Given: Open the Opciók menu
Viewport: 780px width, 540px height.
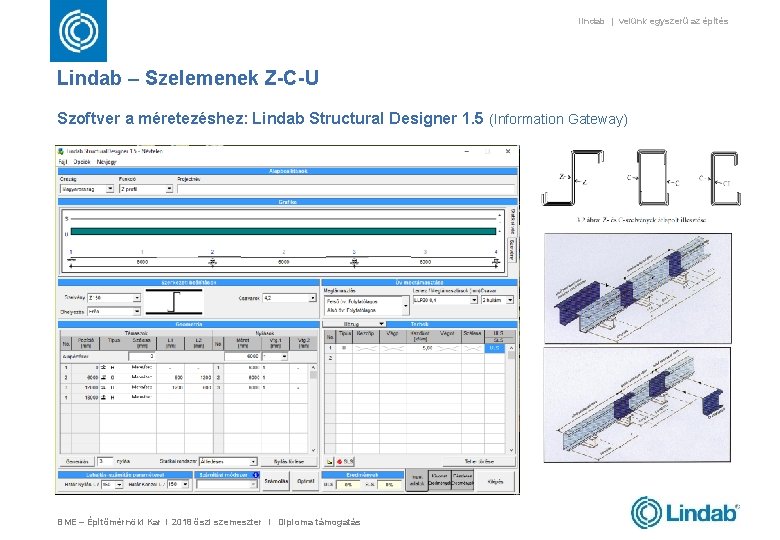Looking at the screenshot, I should (82, 162).
